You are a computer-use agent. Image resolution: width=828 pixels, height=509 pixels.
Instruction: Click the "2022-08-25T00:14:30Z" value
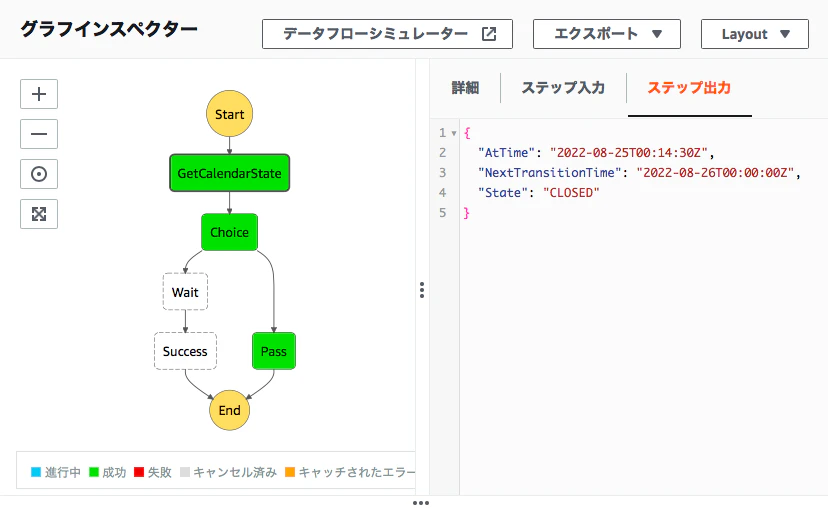628,153
